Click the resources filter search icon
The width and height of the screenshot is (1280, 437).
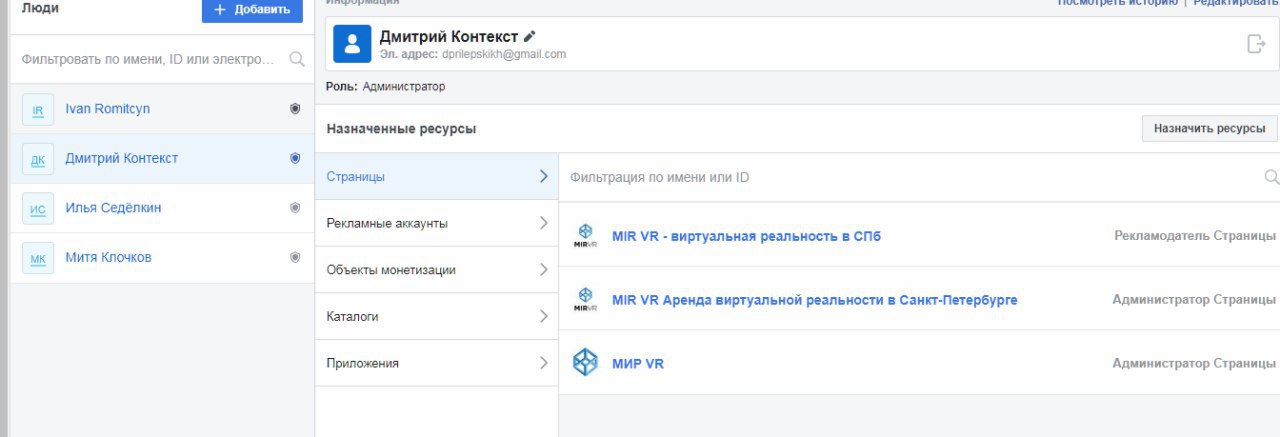click(x=1271, y=177)
